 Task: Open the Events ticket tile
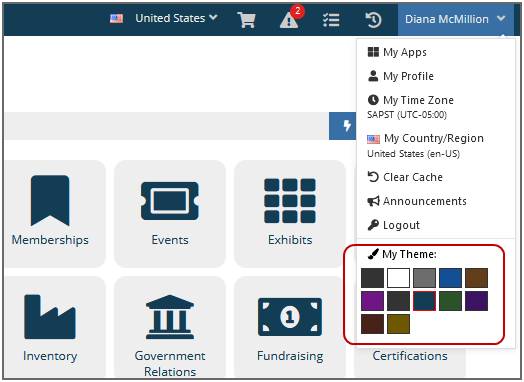coord(170,214)
